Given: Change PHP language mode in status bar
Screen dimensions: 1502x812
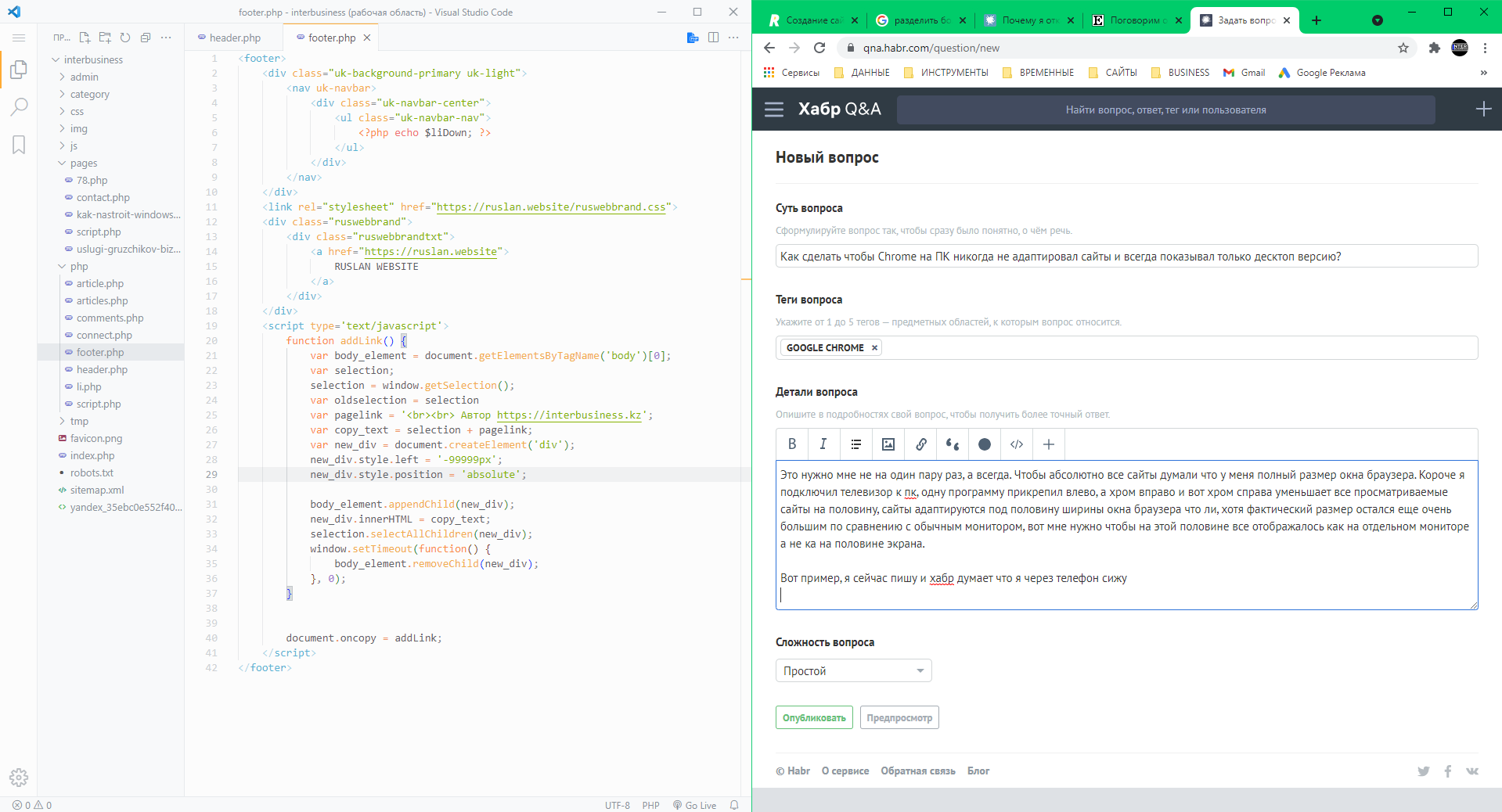Looking at the screenshot, I should [650, 805].
